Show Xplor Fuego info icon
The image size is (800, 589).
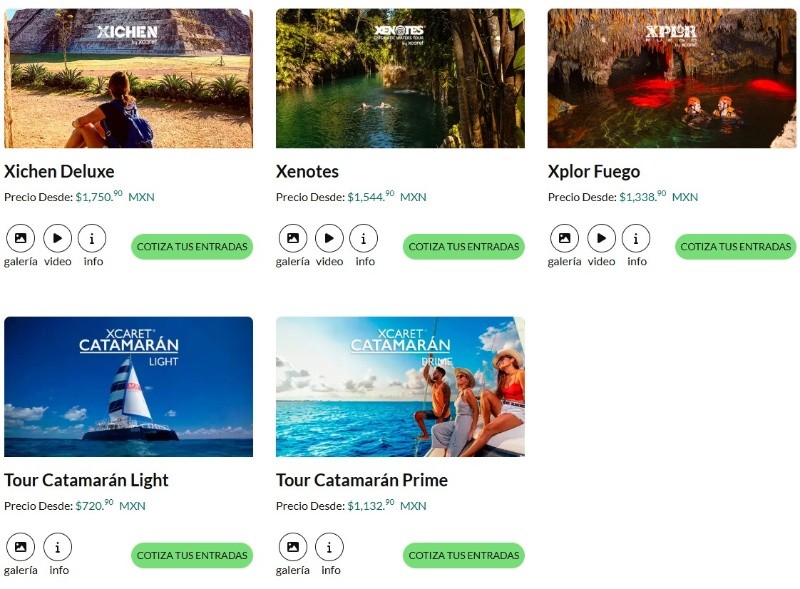coord(636,238)
